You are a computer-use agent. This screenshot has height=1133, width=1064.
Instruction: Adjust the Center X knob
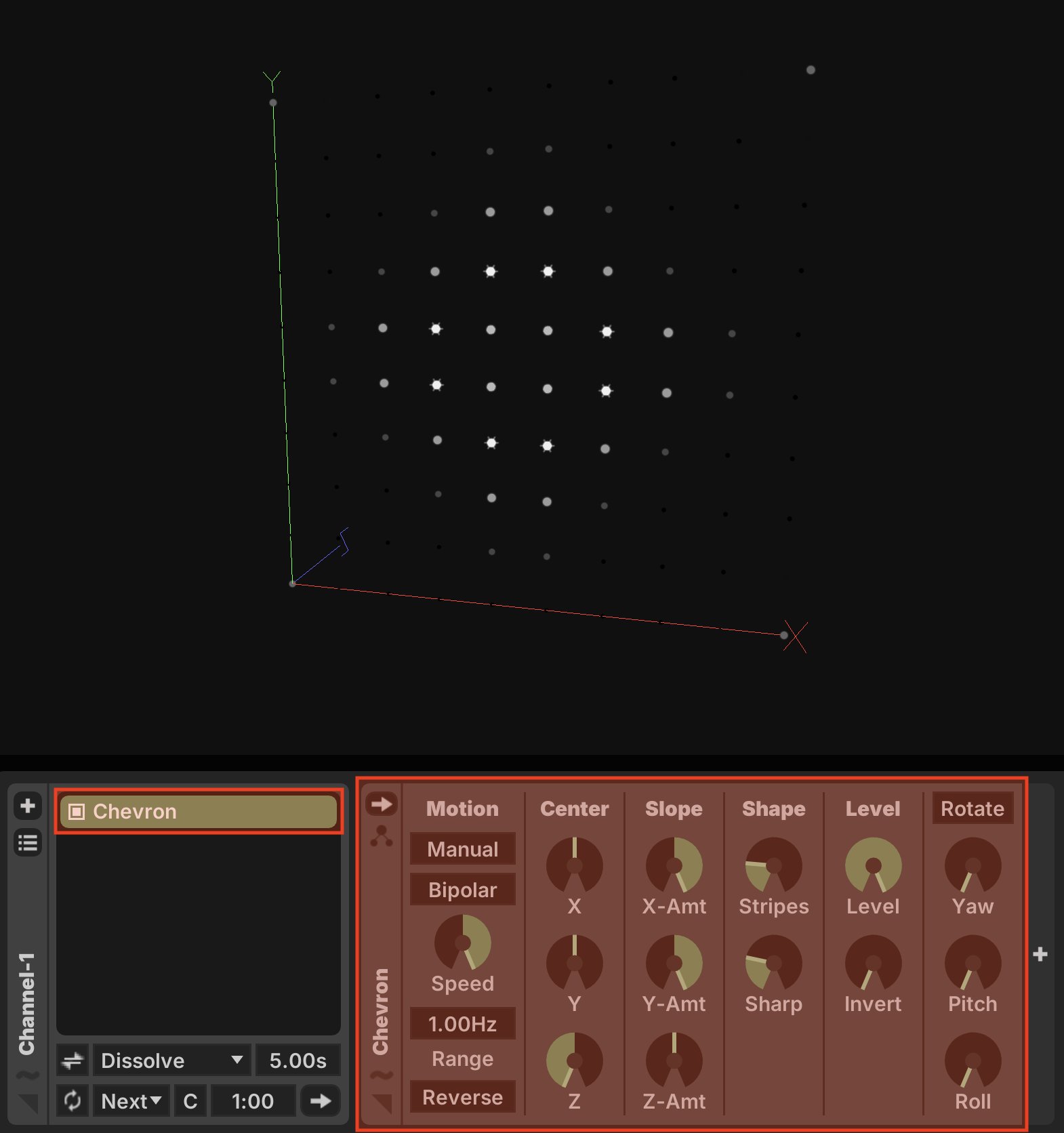[x=575, y=865]
